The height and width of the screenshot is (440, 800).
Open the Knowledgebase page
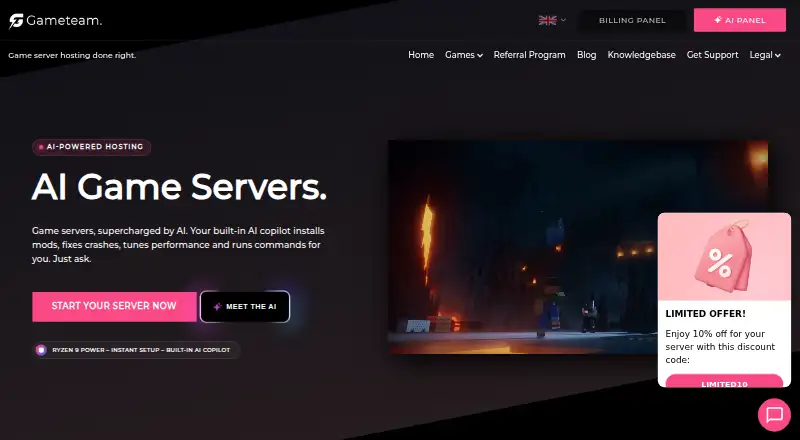click(x=641, y=55)
